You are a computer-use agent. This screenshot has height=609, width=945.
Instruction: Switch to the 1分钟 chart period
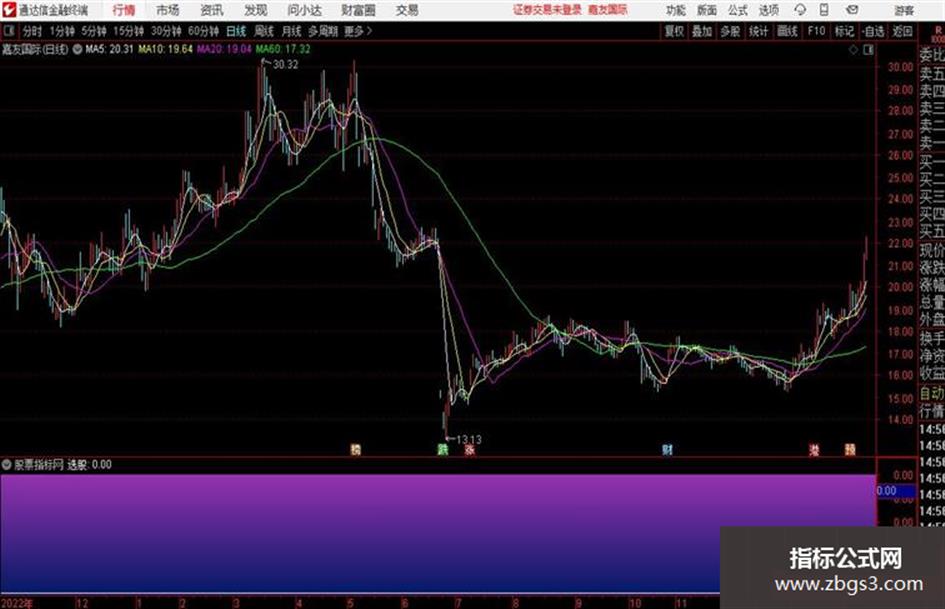click(x=62, y=31)
